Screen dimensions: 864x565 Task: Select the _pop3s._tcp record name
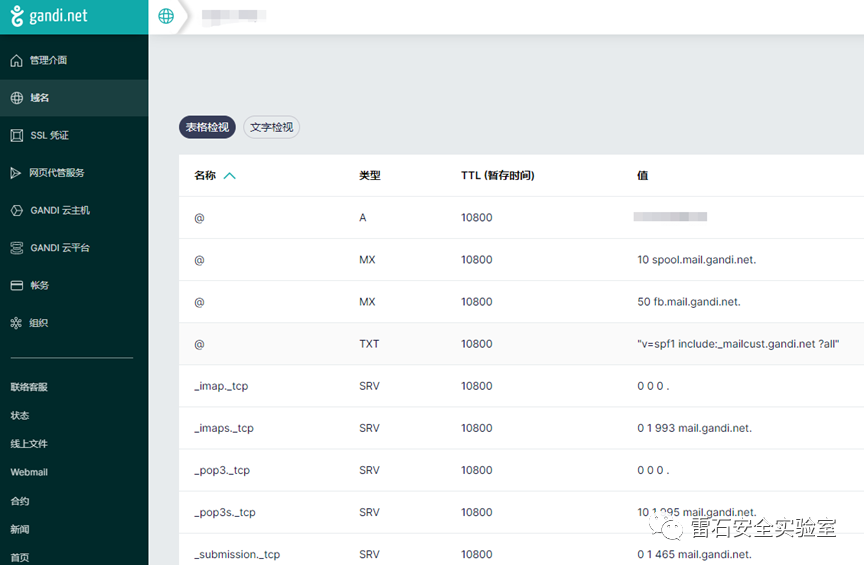225,513
